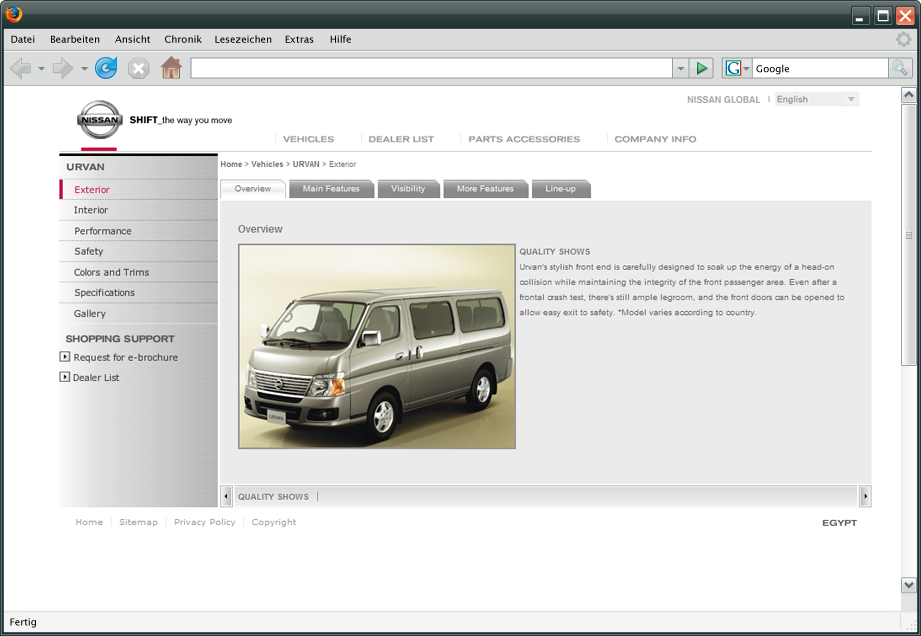Click the QUALITY SHOWS item in feature strip
The image size is (921, 636).
[273, 497]
